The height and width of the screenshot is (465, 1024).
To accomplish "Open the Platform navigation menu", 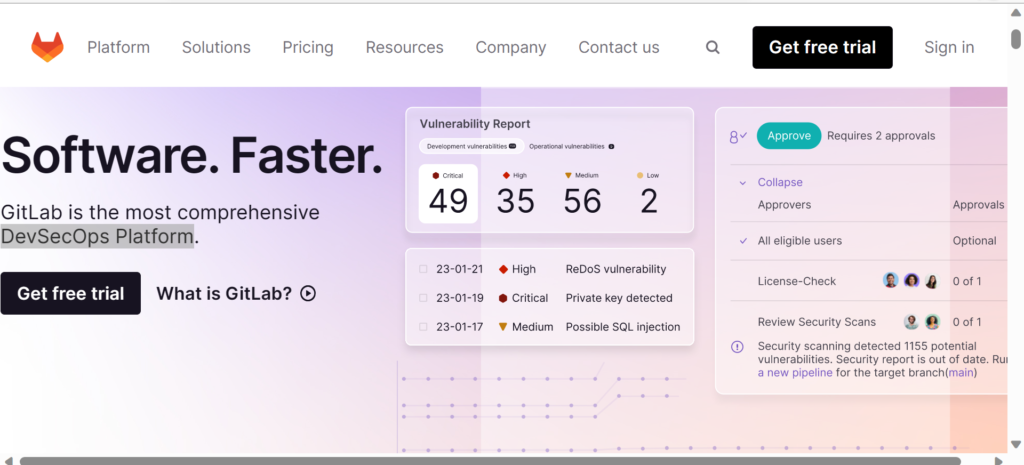I will (x=118, y=47).
